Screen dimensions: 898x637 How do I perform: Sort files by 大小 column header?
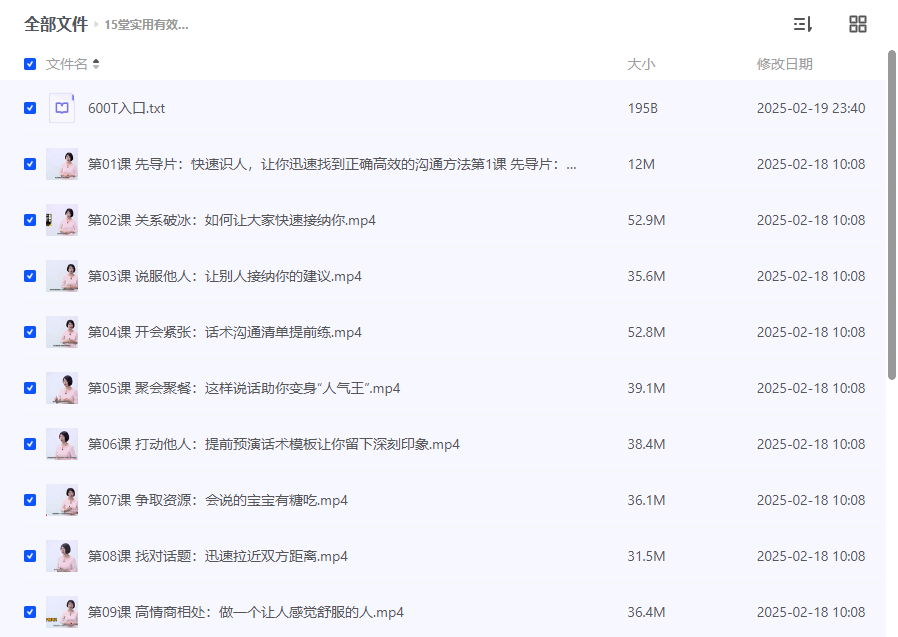point(641,64)
